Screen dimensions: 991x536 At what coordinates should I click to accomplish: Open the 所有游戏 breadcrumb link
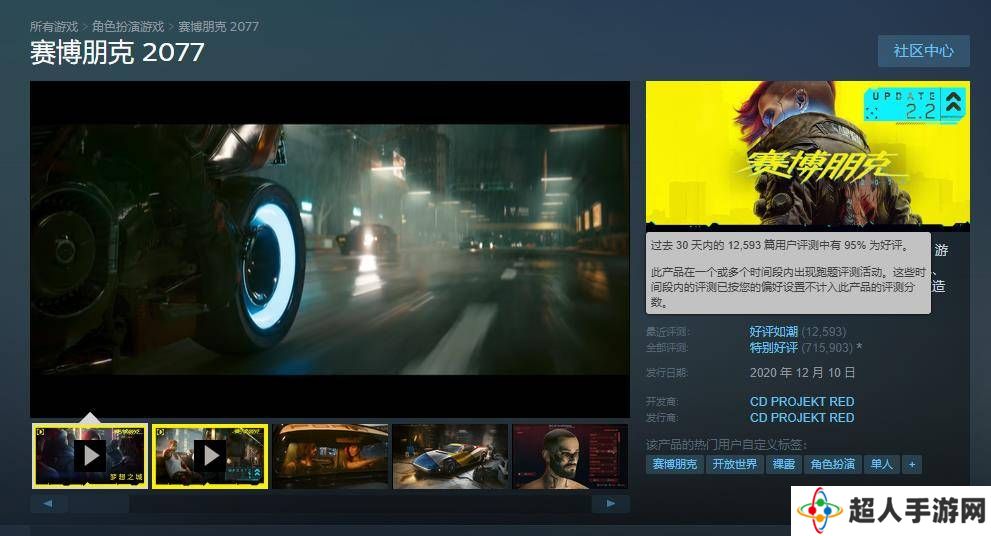click(x=54, y=27)
